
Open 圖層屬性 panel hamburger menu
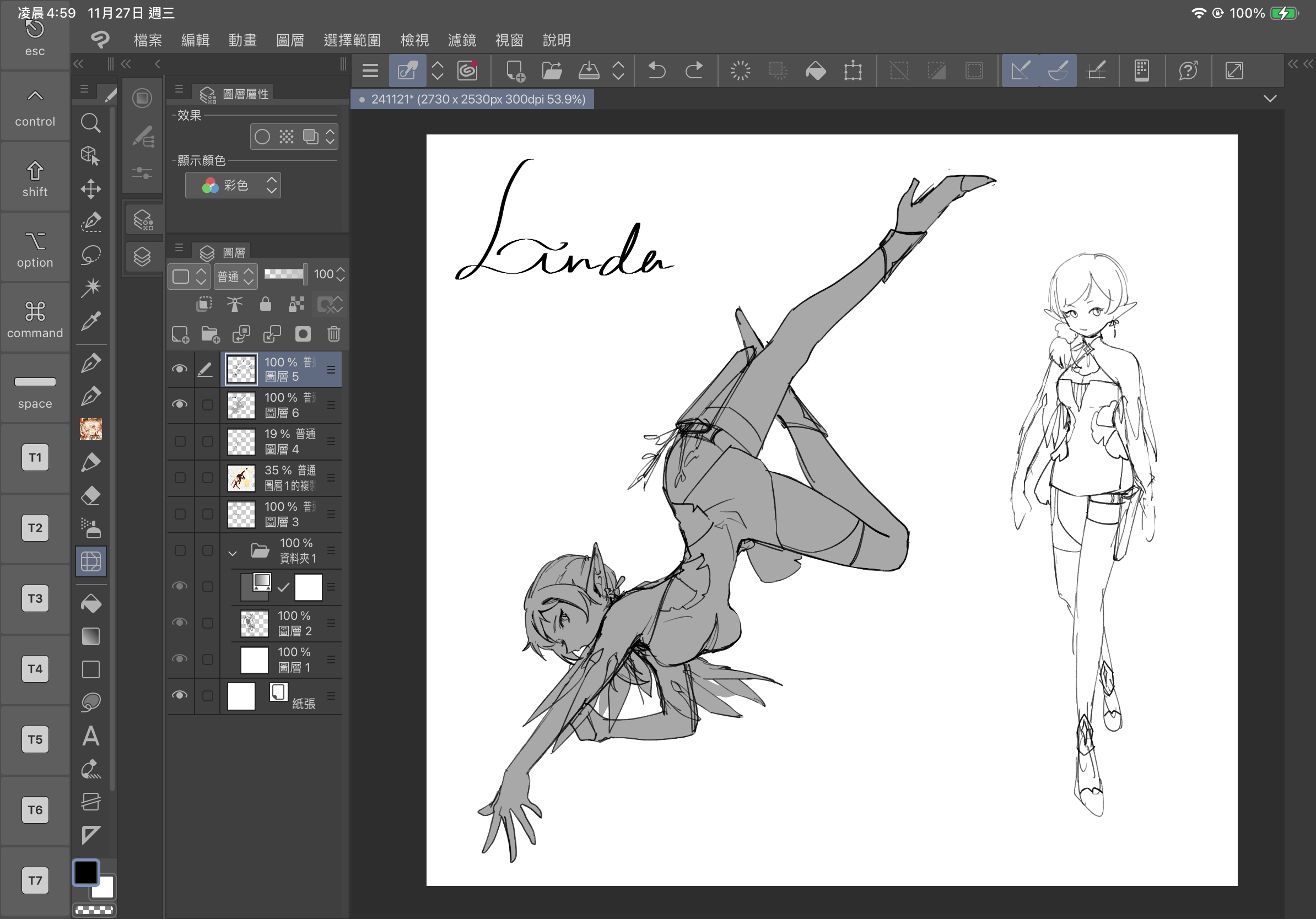(x=179, y=89)
